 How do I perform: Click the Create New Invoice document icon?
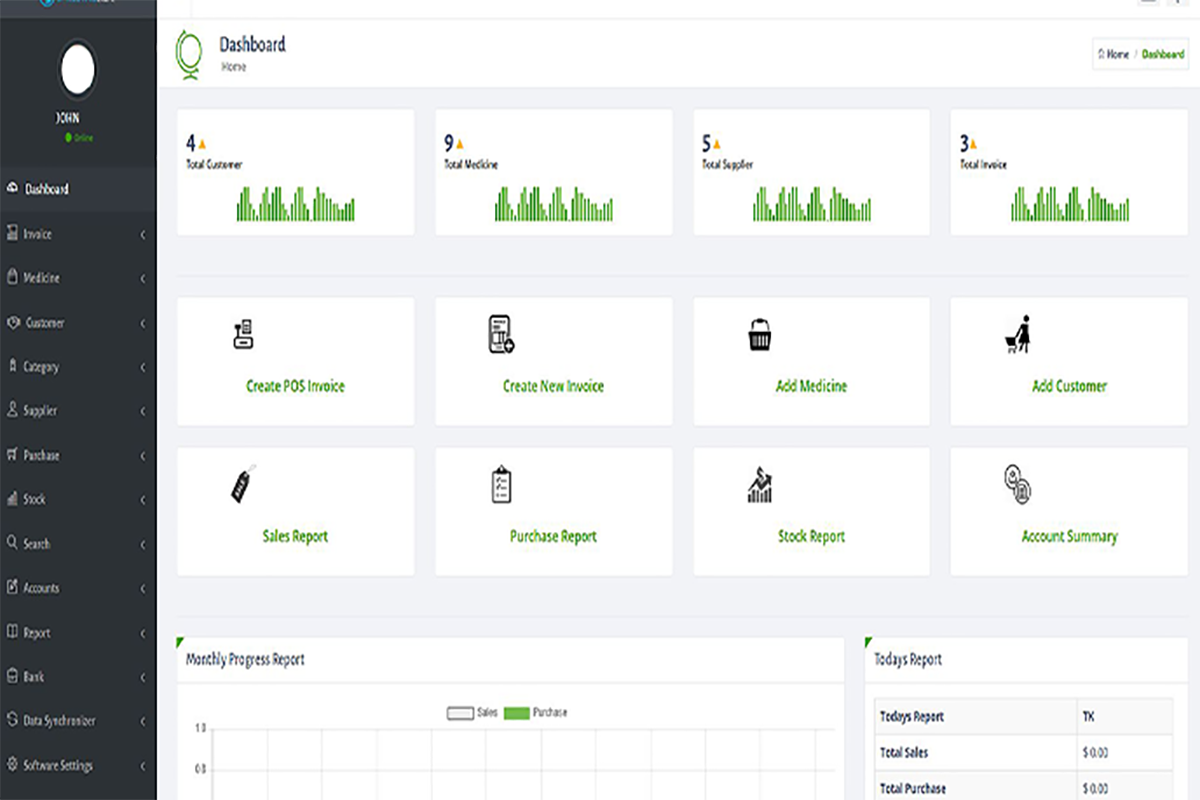(x=501, y=334)
